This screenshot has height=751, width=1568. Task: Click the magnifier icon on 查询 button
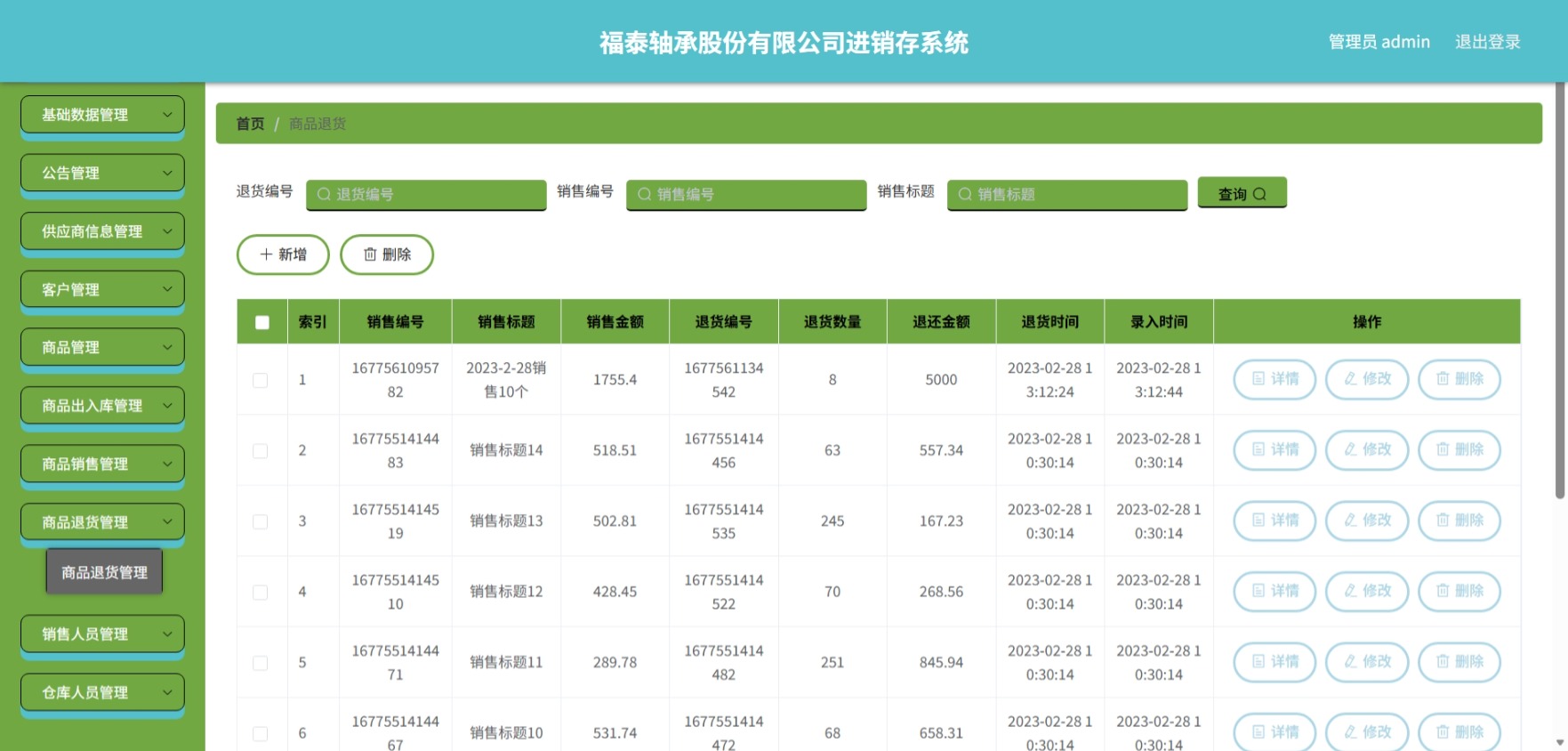point(1259,194)
